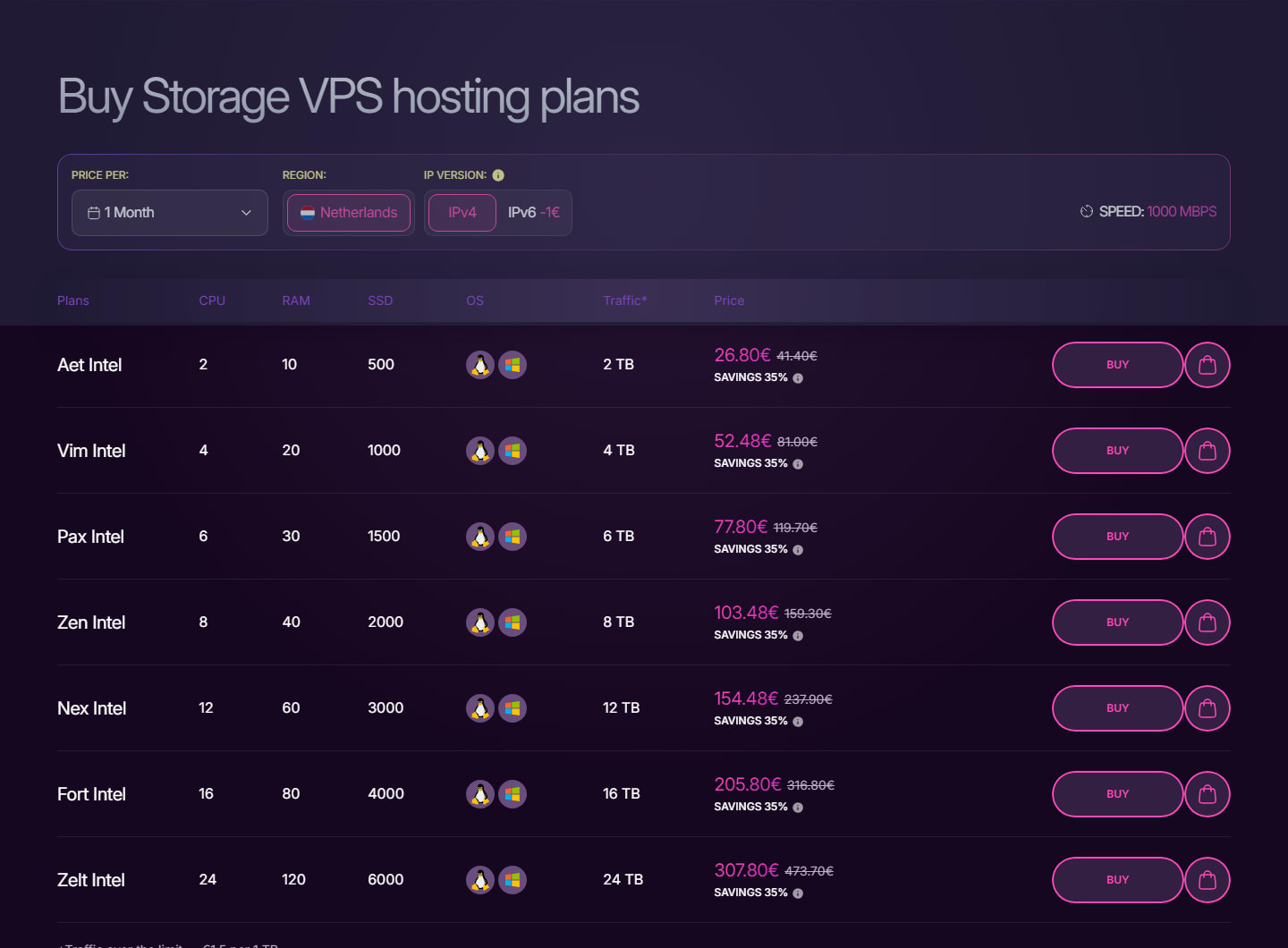
Task: Open savings info icon for Aet Intel
Action: pyautogui.click(x=798, y=378)
